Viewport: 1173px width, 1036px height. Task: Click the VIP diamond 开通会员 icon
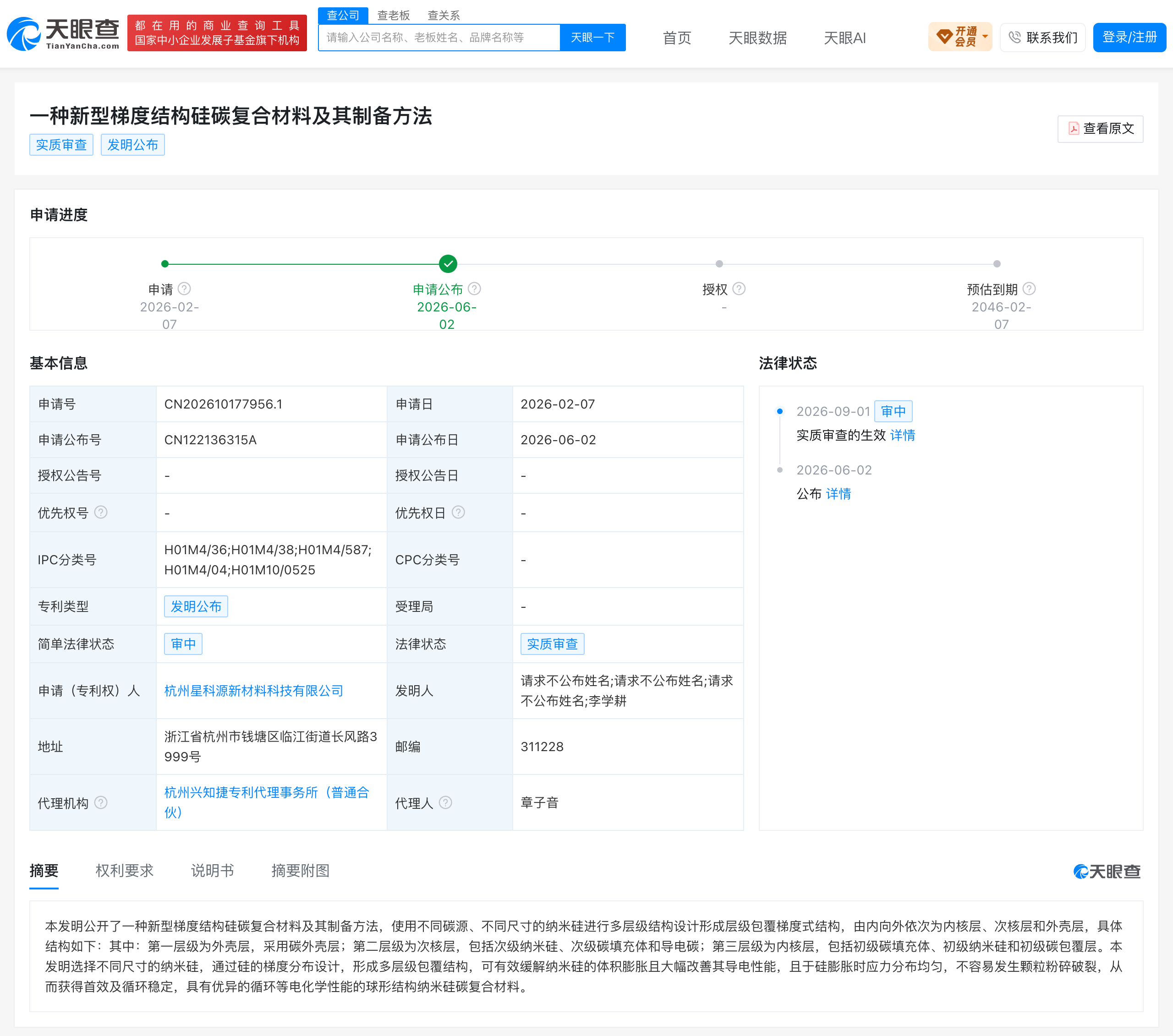coord(944,37)
